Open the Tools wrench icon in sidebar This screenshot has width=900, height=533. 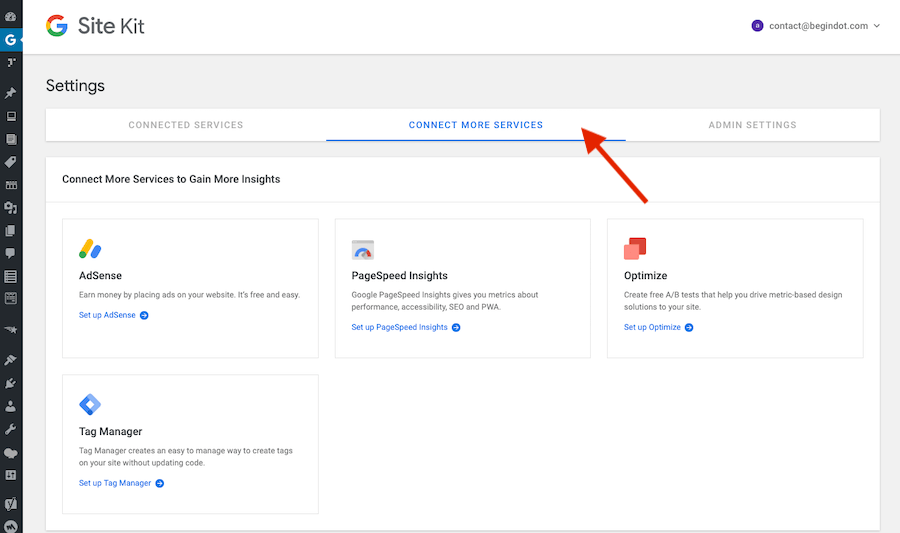[10, 429]
